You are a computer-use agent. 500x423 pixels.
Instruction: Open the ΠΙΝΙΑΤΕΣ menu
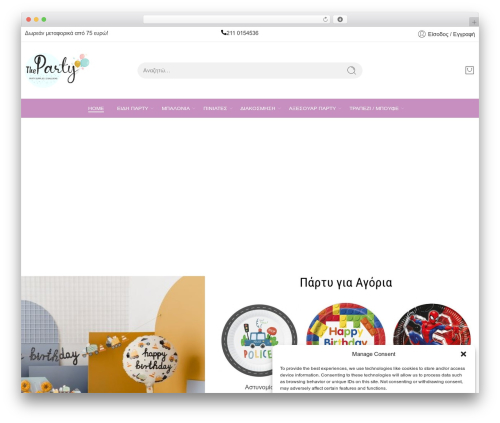pyautogui.click(x=215, y=108)
